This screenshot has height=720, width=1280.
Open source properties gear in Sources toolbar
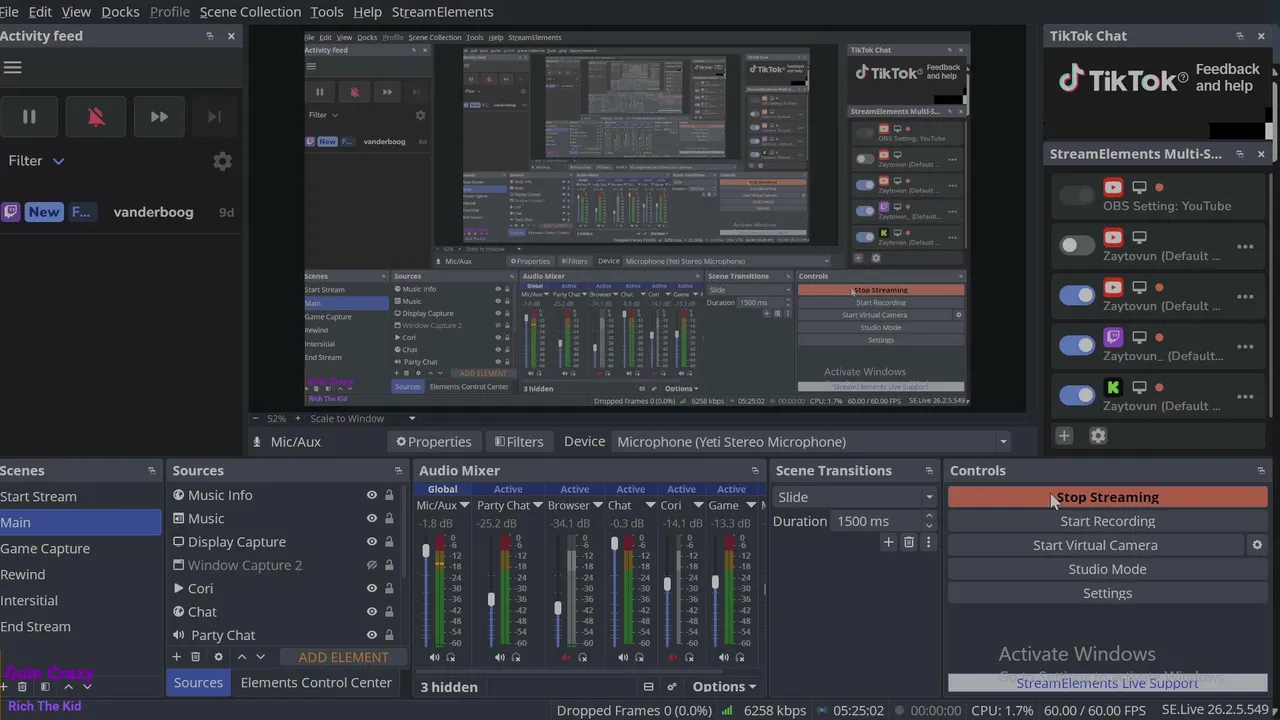click(x=218, y=657)
